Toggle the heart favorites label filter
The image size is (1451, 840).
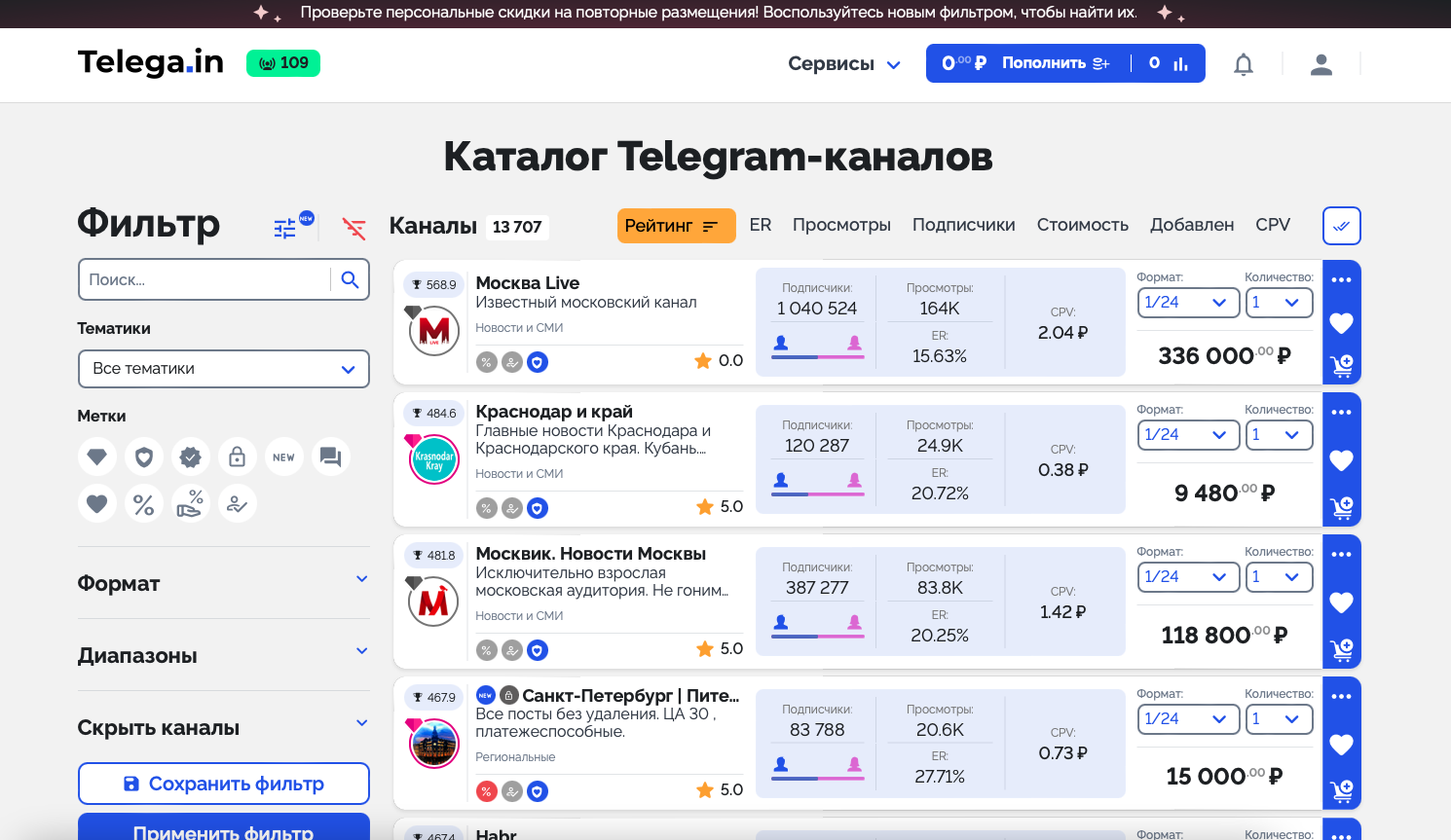coord(97,503)
